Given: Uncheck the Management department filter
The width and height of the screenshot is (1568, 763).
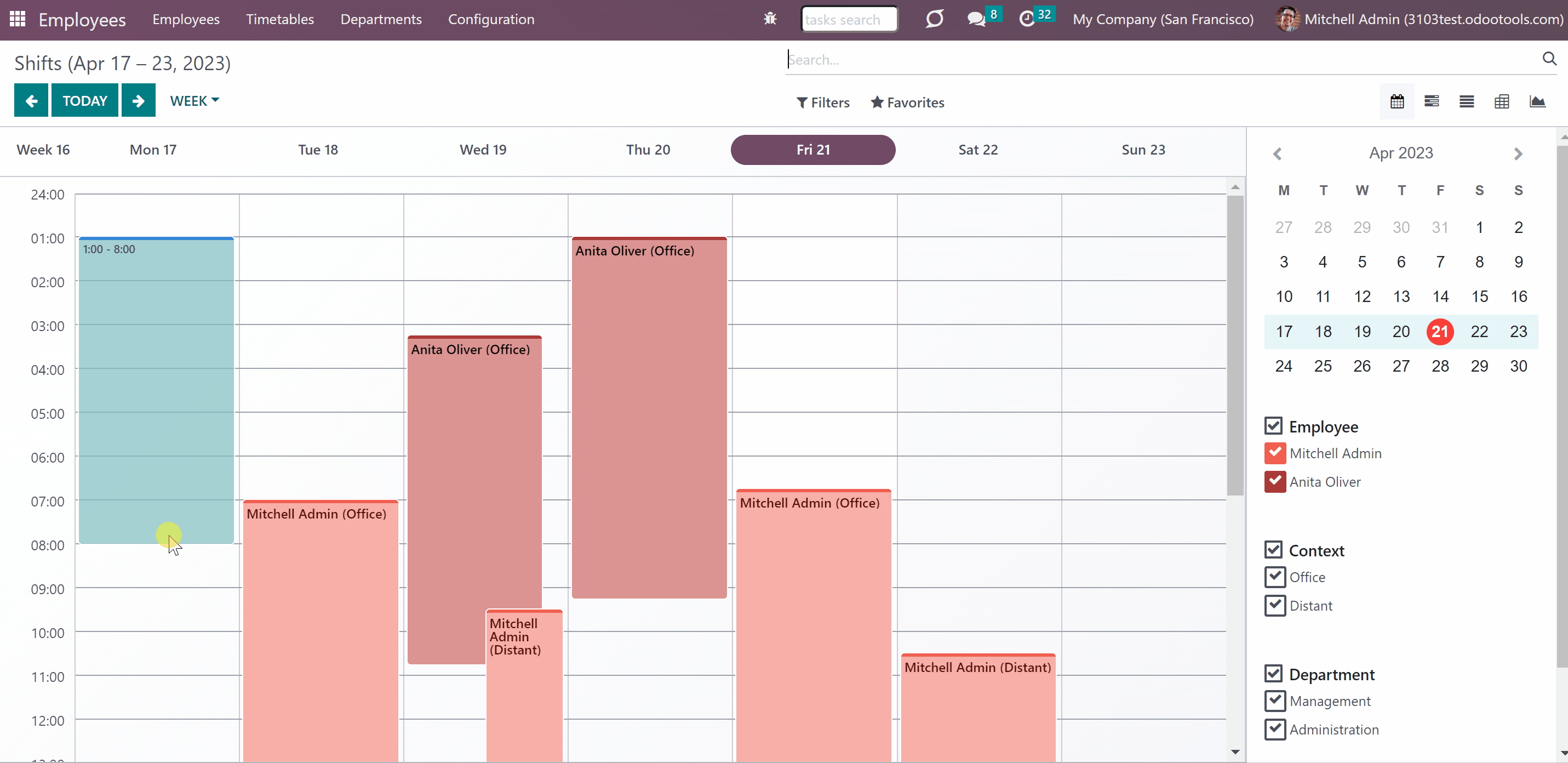Looking at the screenshot, I should [x=1274, y=701].
